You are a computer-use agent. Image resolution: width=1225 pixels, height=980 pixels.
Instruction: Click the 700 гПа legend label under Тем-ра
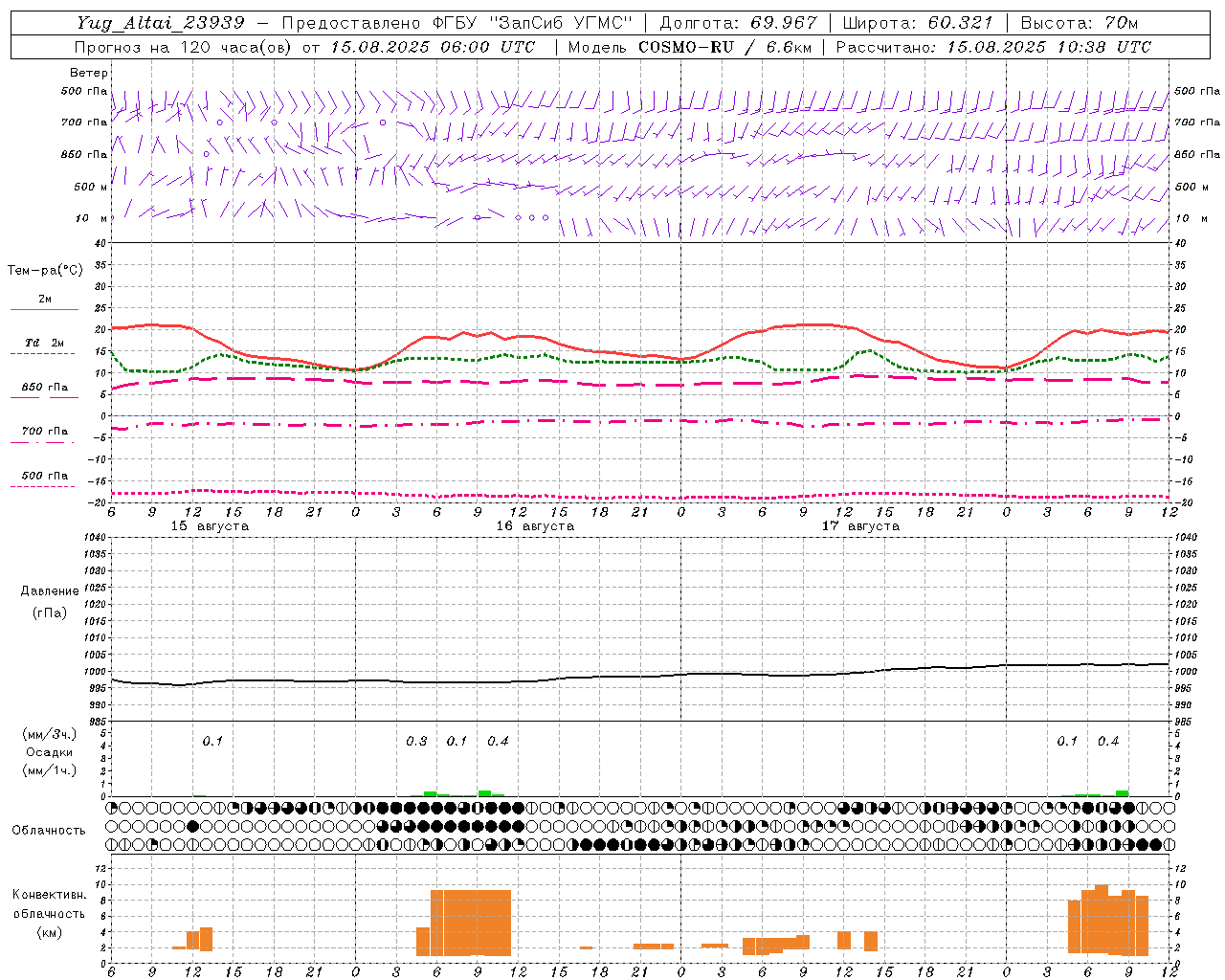[x=45, y=432]
